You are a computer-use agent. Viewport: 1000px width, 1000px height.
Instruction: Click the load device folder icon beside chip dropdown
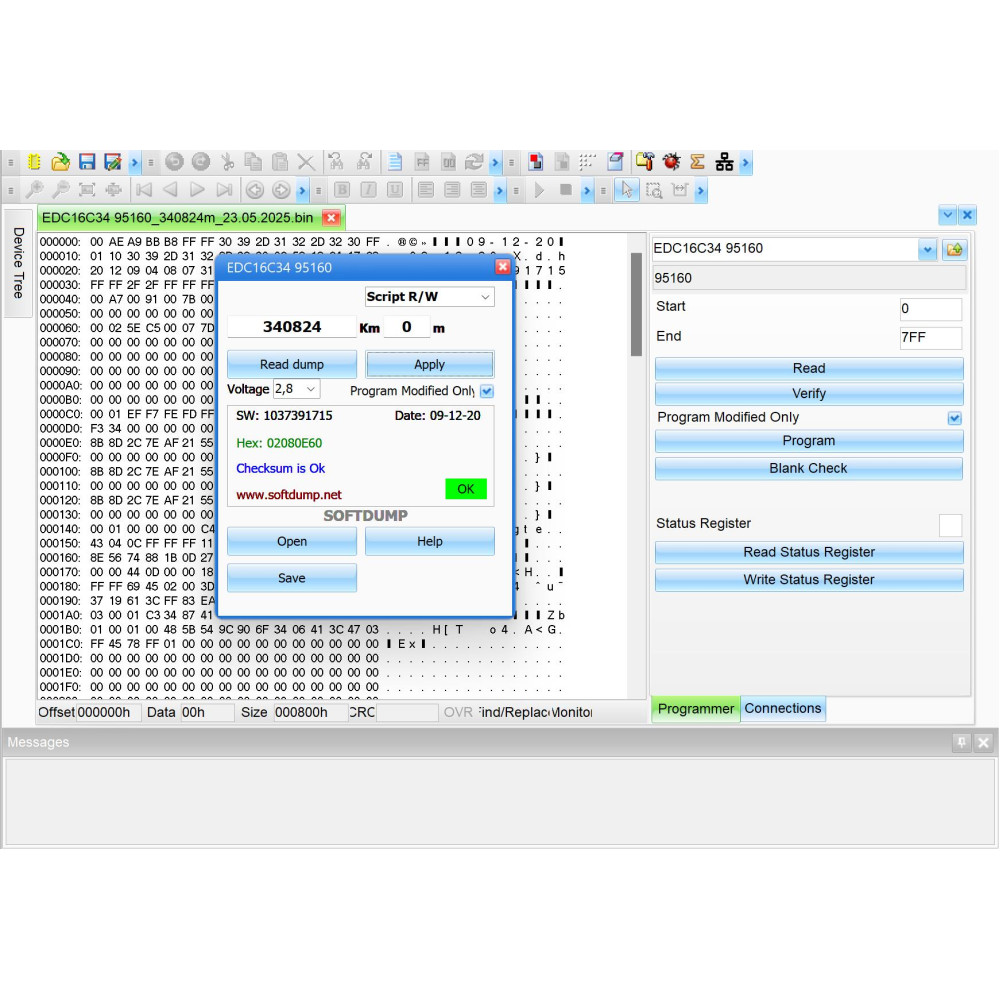point(955,249)
